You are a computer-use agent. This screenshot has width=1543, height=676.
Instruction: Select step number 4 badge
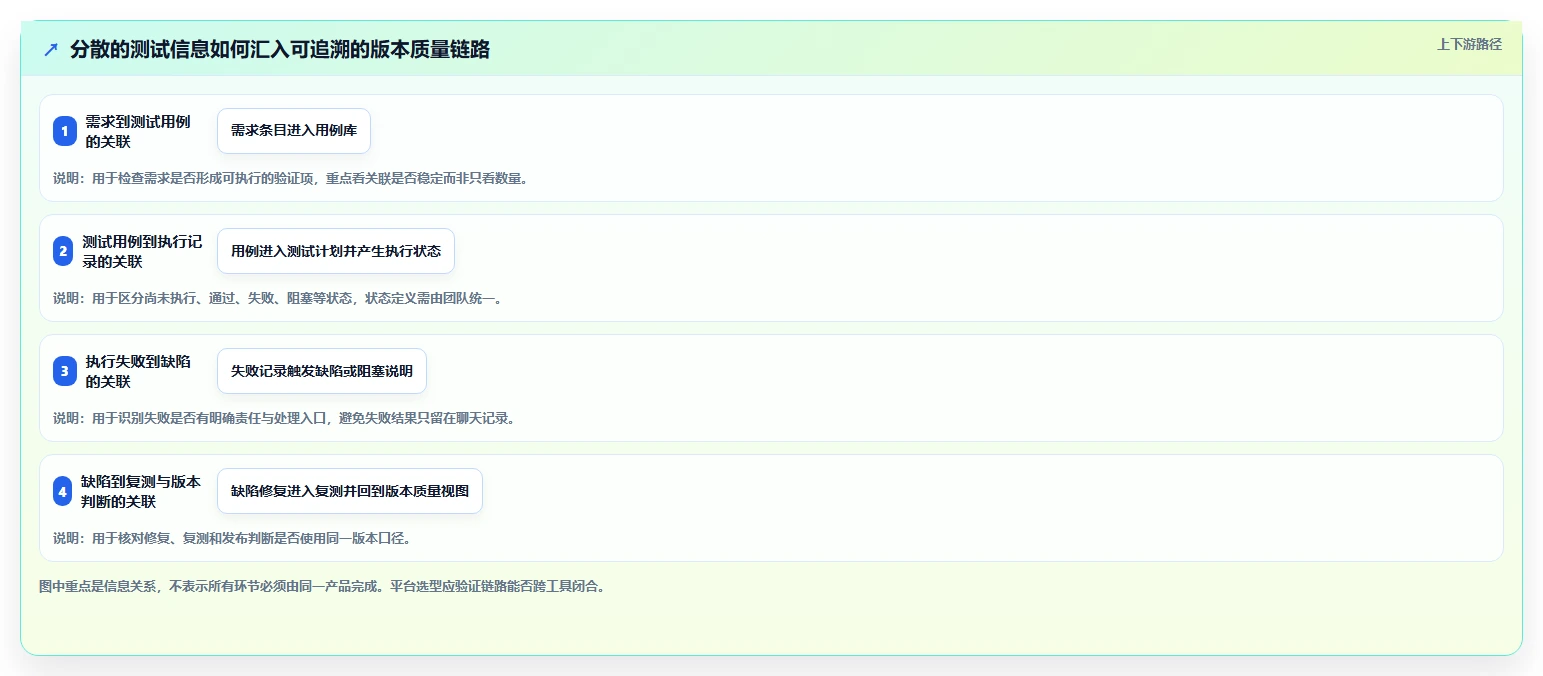pyautogui.click(x=63, y=491)
